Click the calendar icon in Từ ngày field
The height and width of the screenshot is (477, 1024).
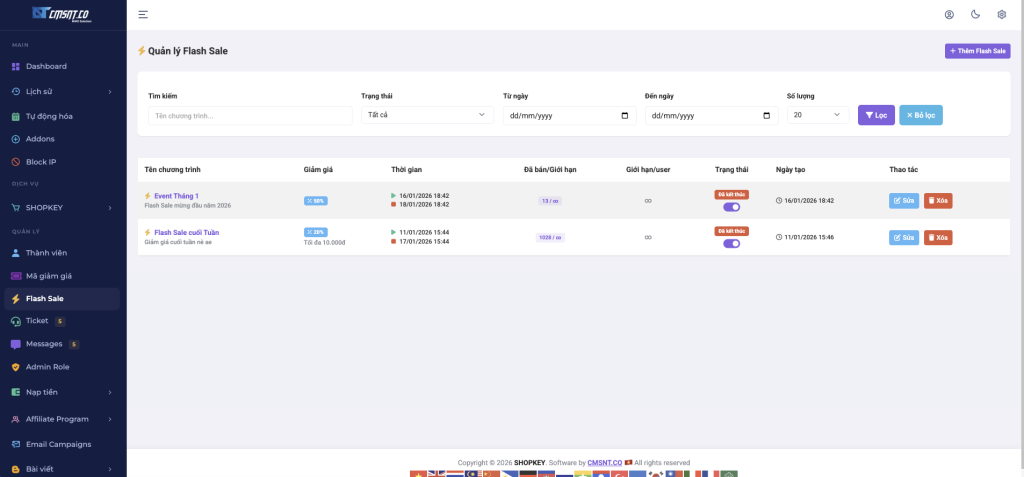pyautogui.click(x=625, y=116)
